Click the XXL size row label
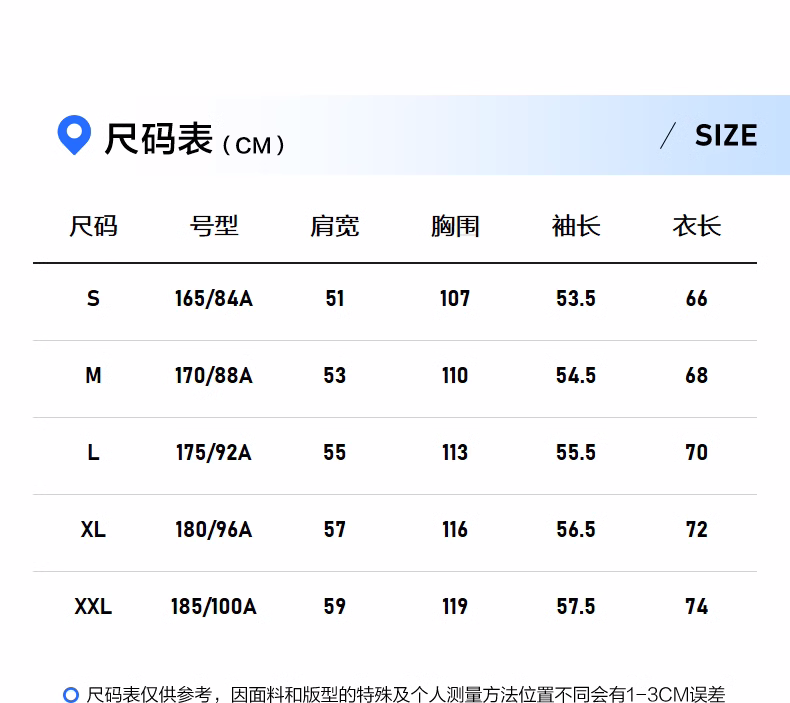Image resolution: width=790 pixels, height=703 pixels. click(93, 606)
